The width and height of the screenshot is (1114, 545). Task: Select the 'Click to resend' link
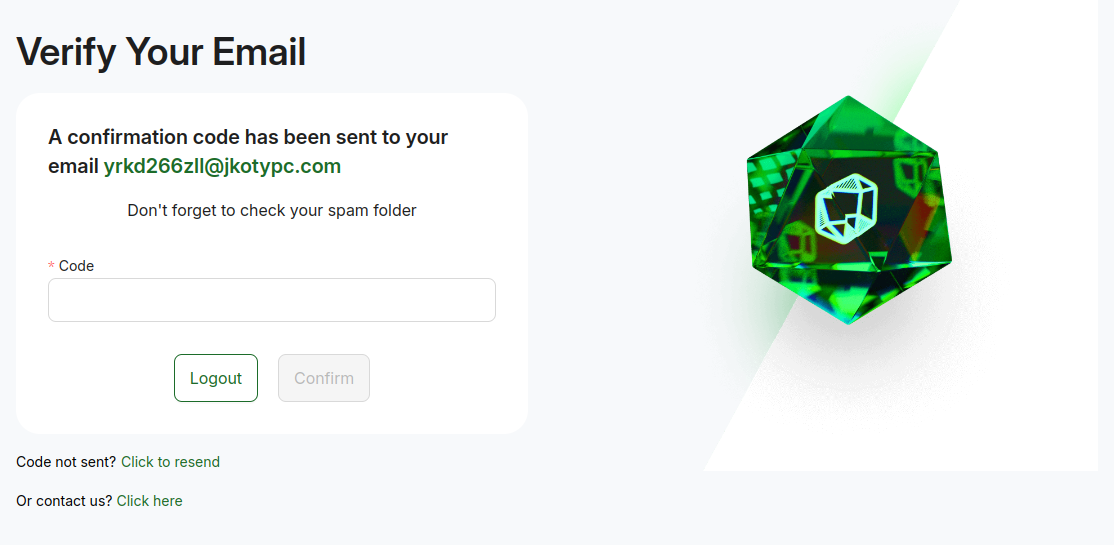[x=171, y=462]
